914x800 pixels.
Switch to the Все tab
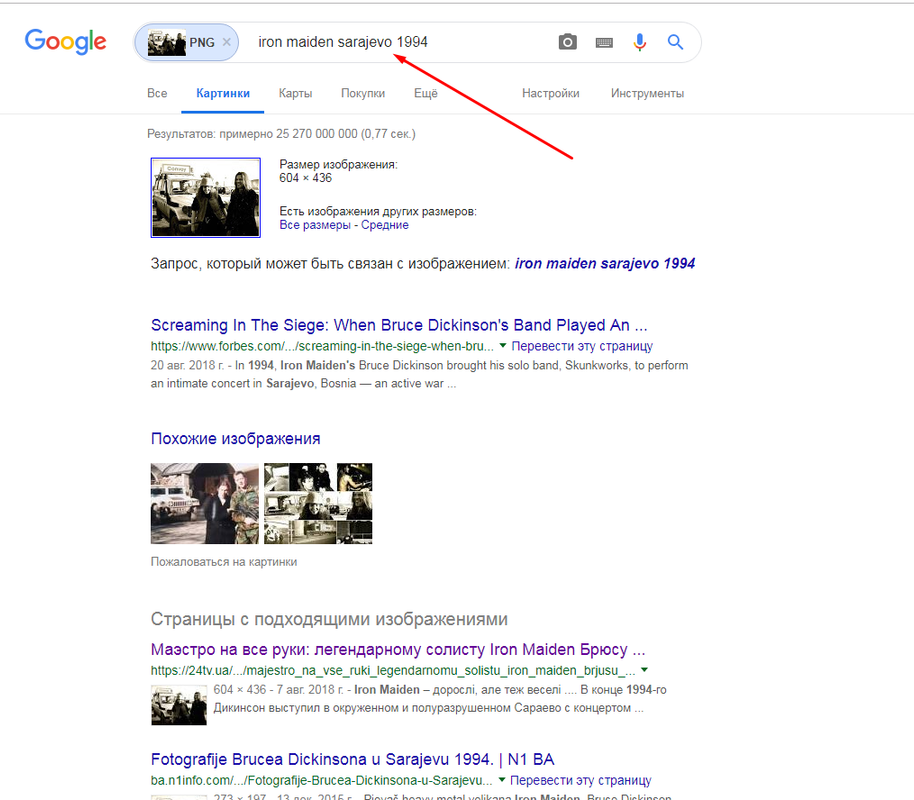pyautogui.click(x=157, y=93)
